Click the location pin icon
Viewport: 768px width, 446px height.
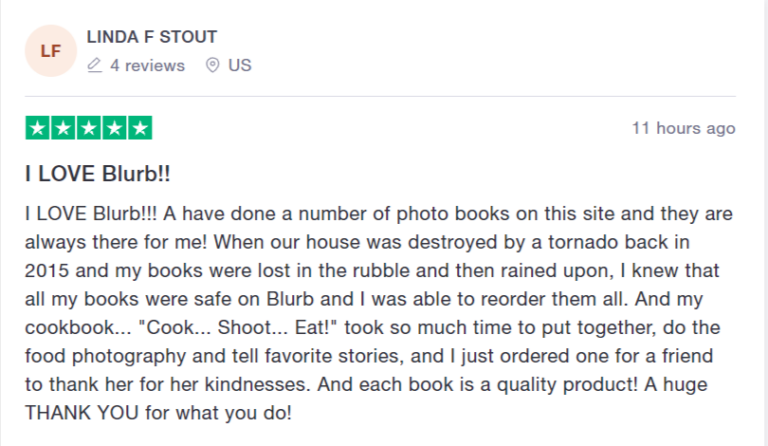212,65
